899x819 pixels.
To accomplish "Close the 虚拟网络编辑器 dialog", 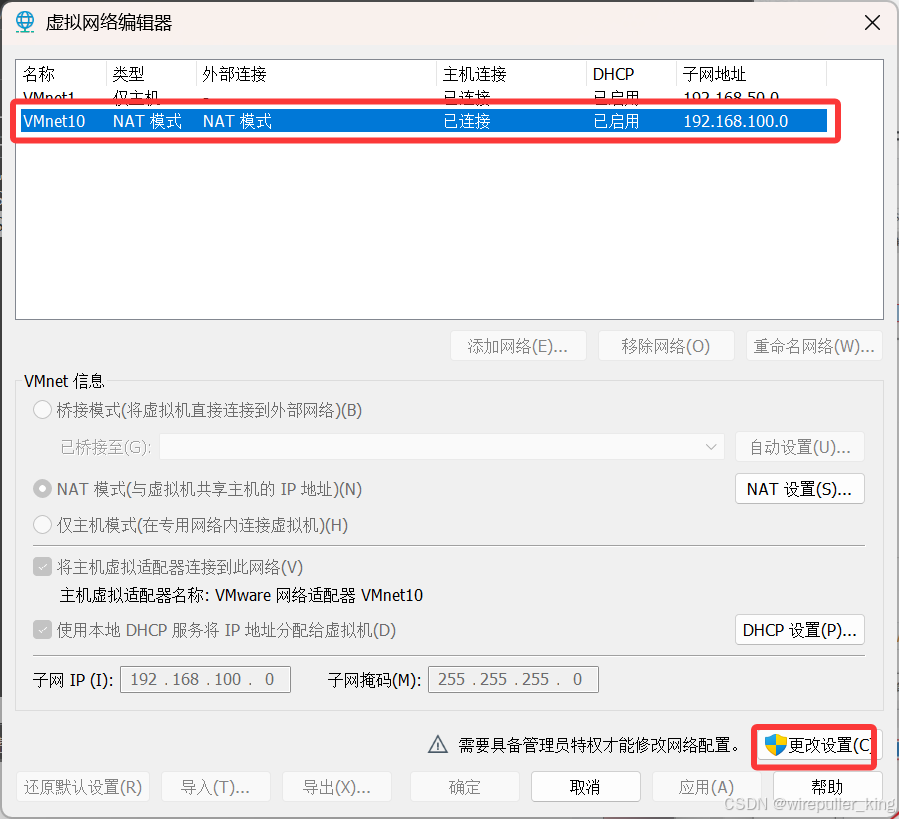I will 872,23.
